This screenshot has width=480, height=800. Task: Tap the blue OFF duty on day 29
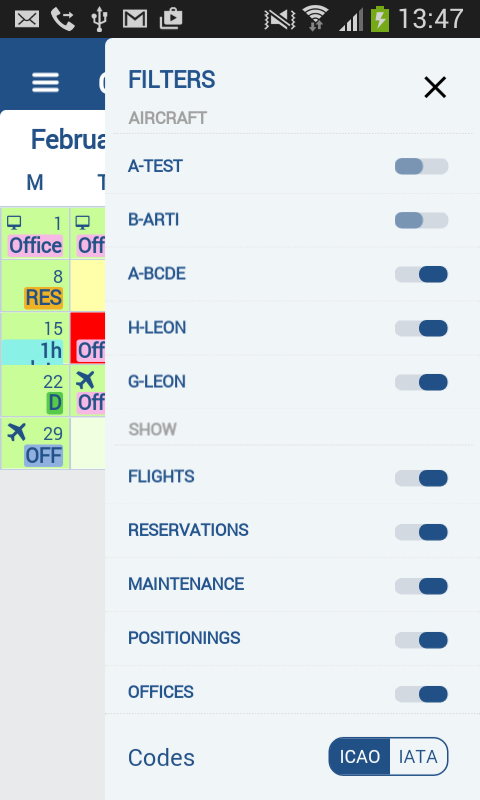click(43, 455)
